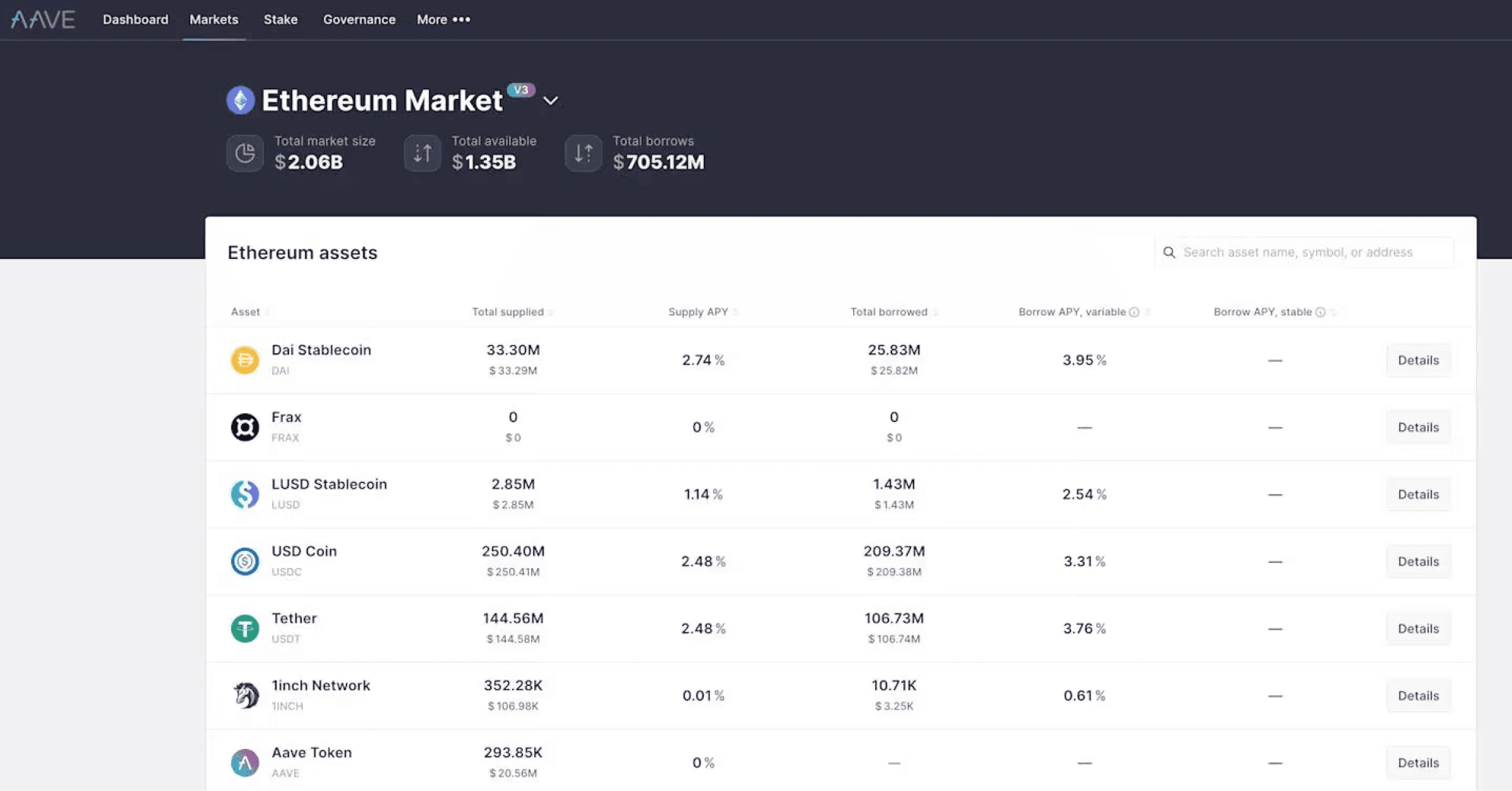View Details for Dai Stablecoin

tap(1418, 360)
